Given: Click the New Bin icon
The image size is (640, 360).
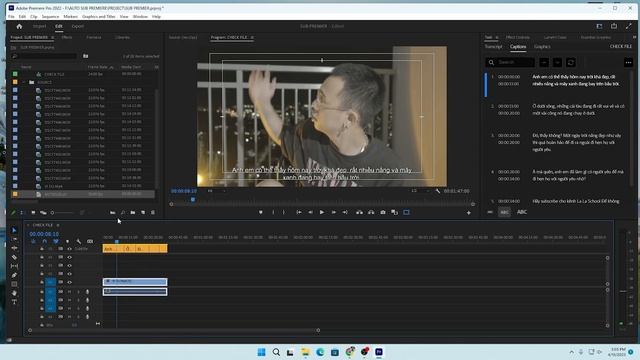Looking at the screenshot, I should tap(133, 213).
